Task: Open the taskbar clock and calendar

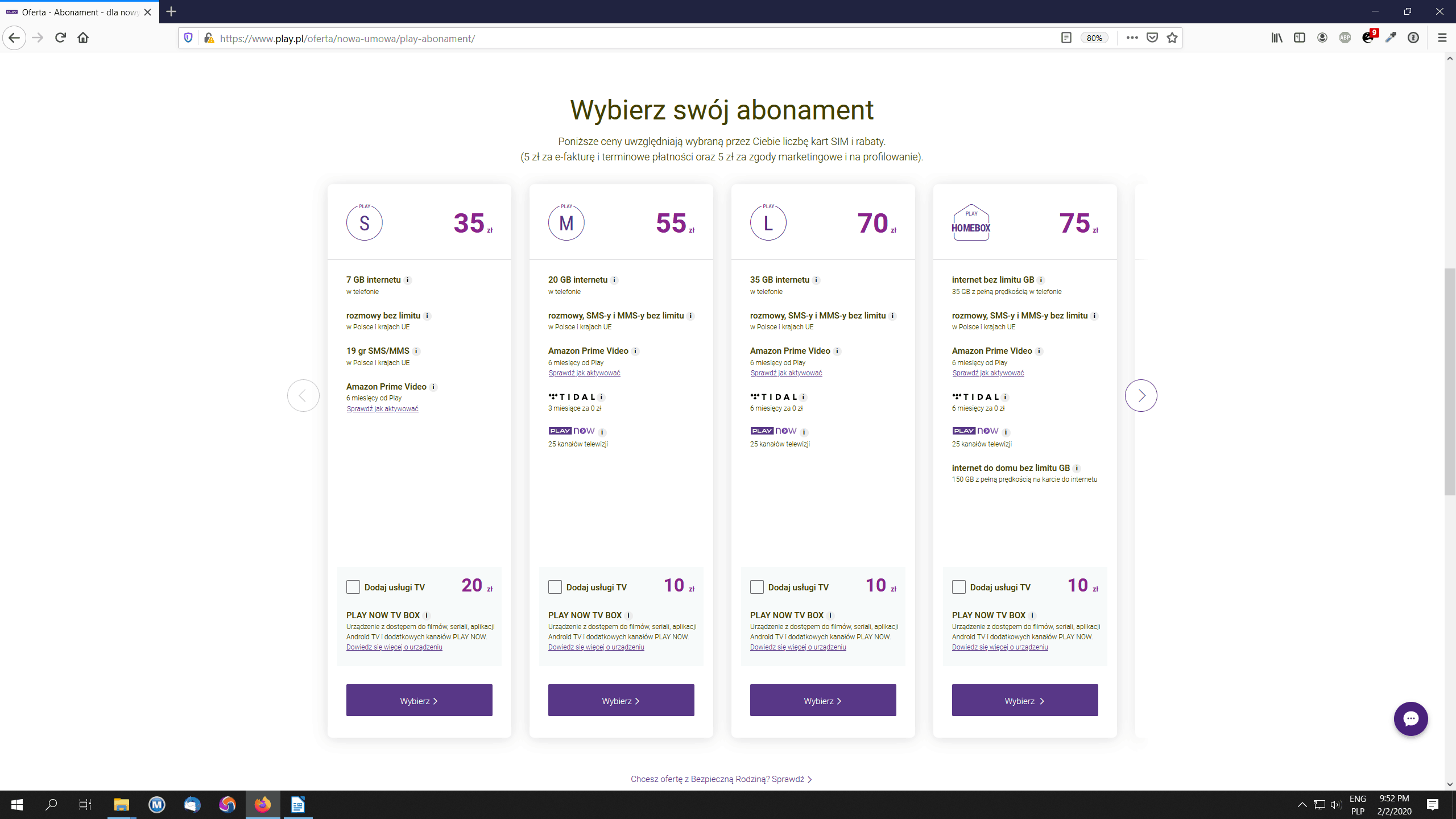Action: pos(1394,805)
